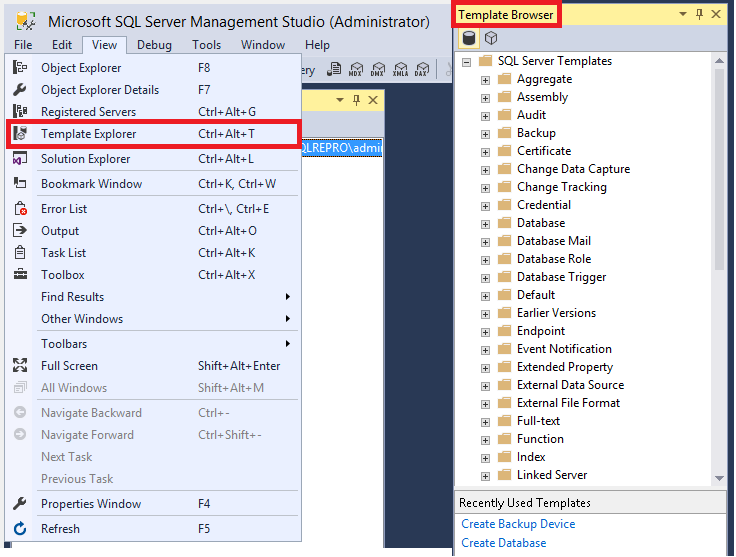Click the DAX query toolbar icon
This screenshot has width=736, height=557.
pyautogui.click(x=421, y=69)
